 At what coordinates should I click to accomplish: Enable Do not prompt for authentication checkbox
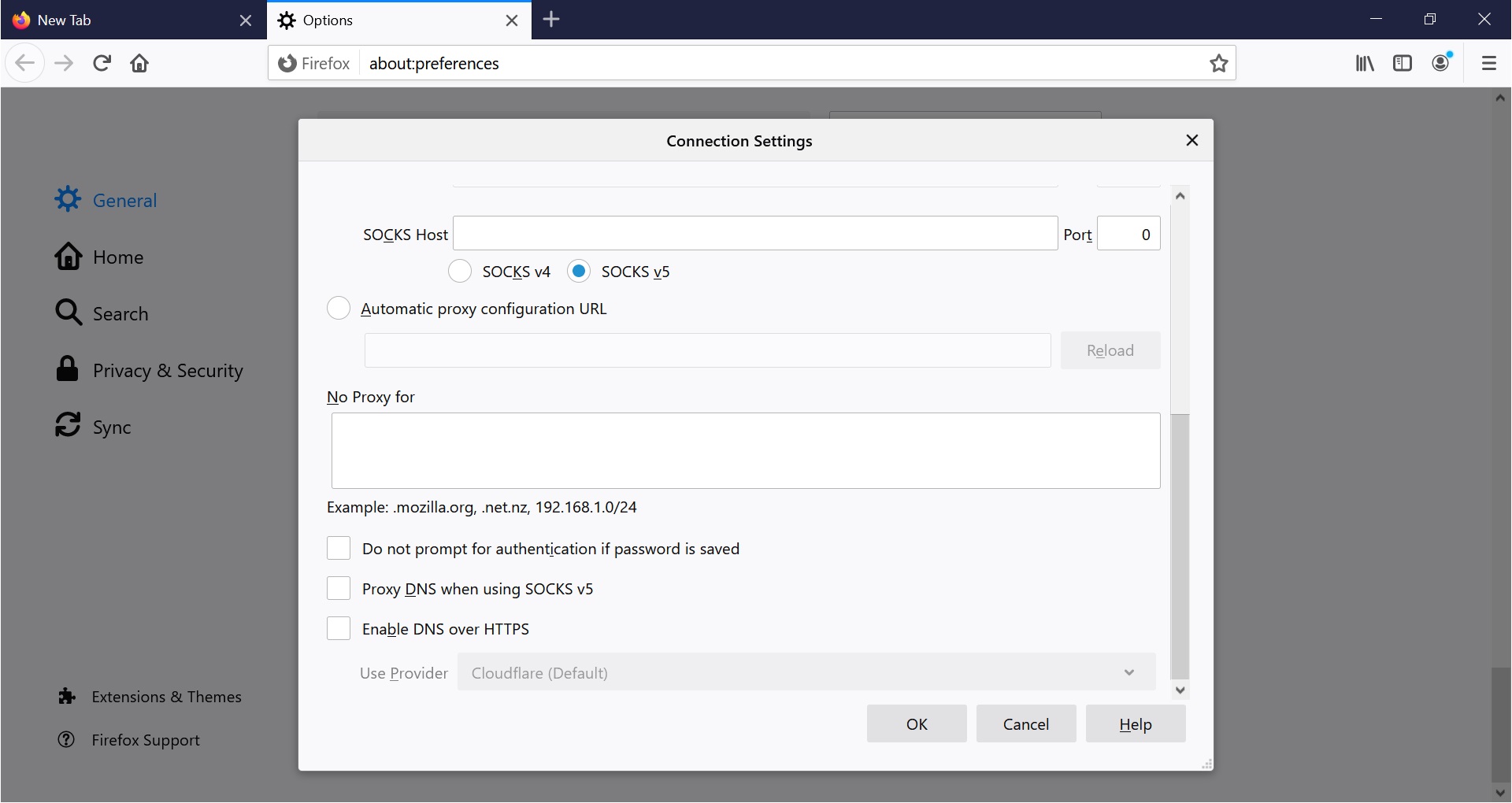tap(339, 548)
